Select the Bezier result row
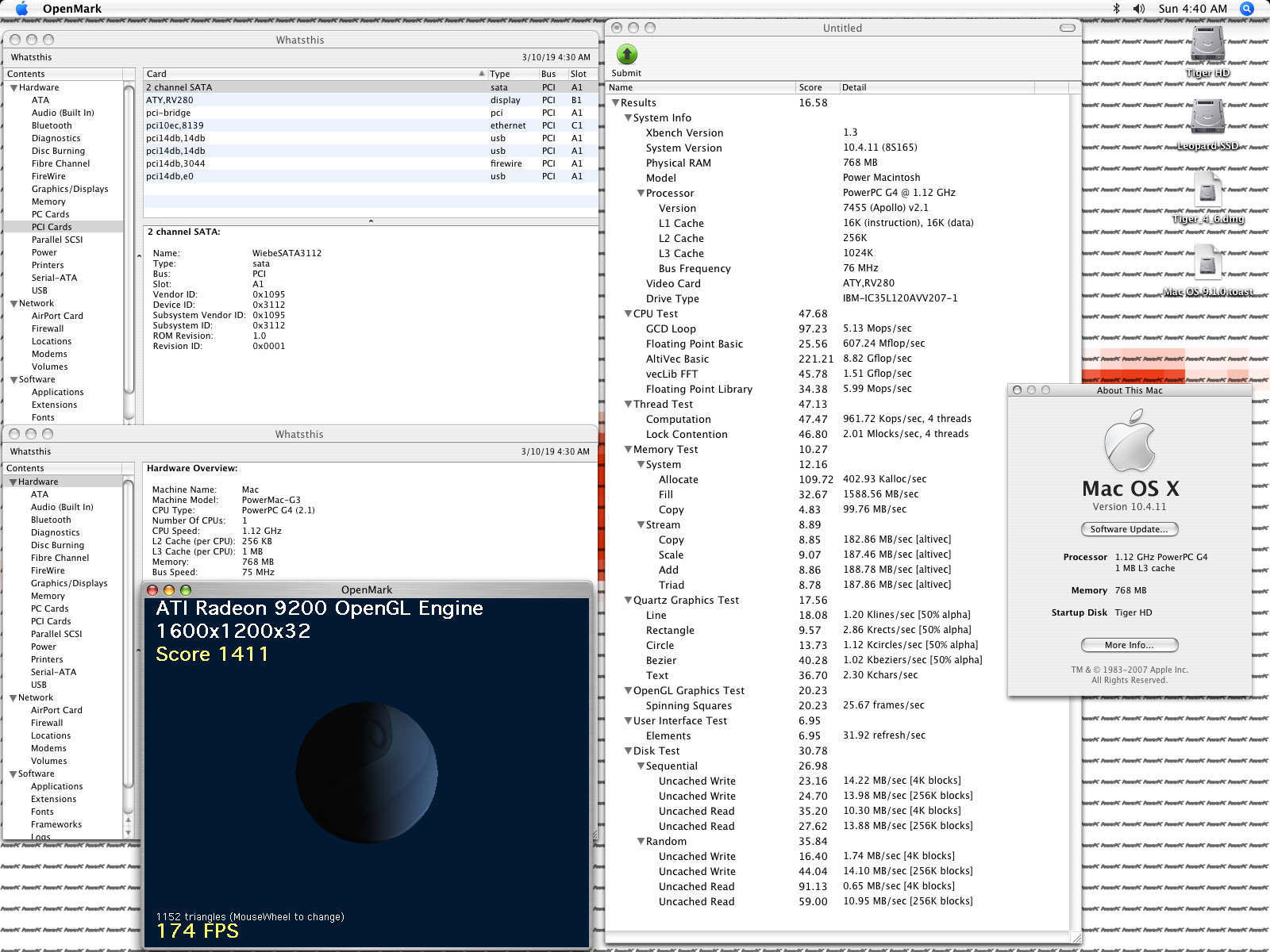The height and width of the screenshot is (952, 1270). 837,660
